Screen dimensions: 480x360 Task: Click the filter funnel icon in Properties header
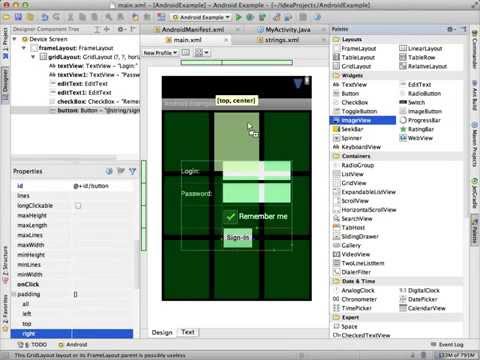click(132, 171)
